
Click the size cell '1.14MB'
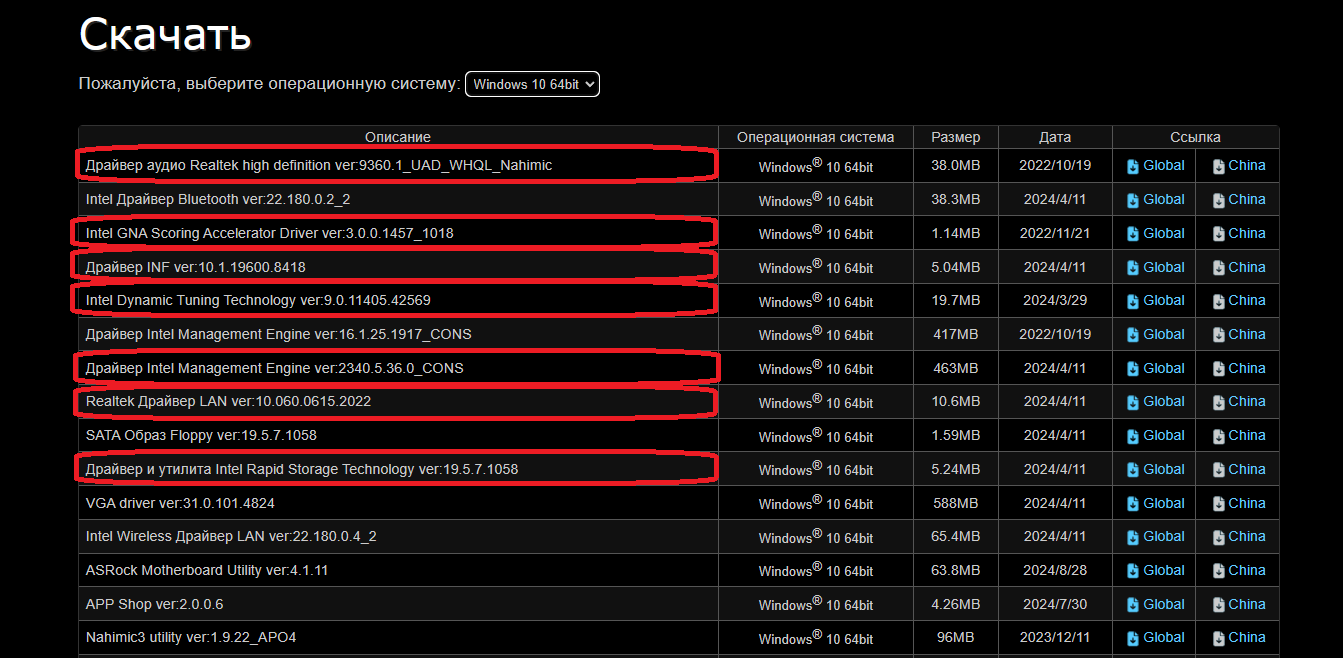955,233
